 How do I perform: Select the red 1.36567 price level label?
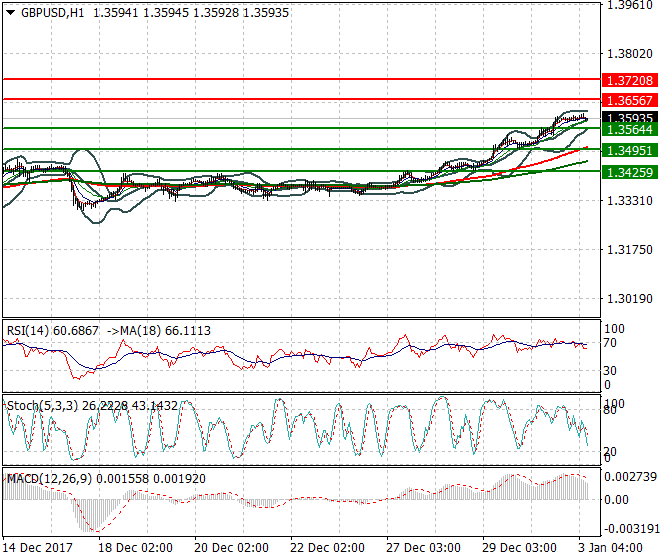(630, 100)
